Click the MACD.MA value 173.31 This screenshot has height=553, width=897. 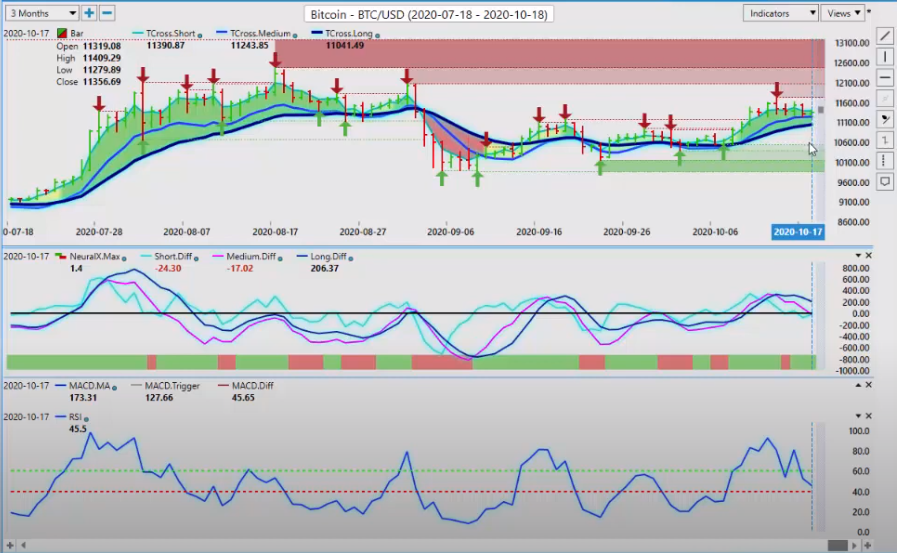(x=83, y=397)
